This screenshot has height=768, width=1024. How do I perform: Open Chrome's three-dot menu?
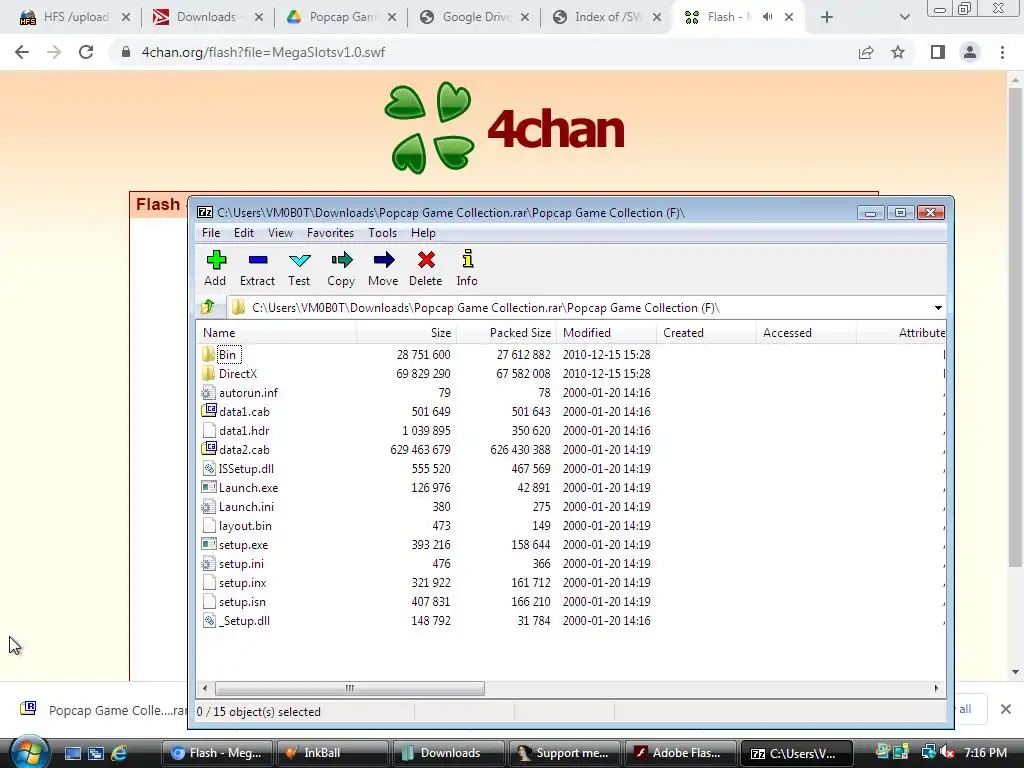pos(1002,52)
